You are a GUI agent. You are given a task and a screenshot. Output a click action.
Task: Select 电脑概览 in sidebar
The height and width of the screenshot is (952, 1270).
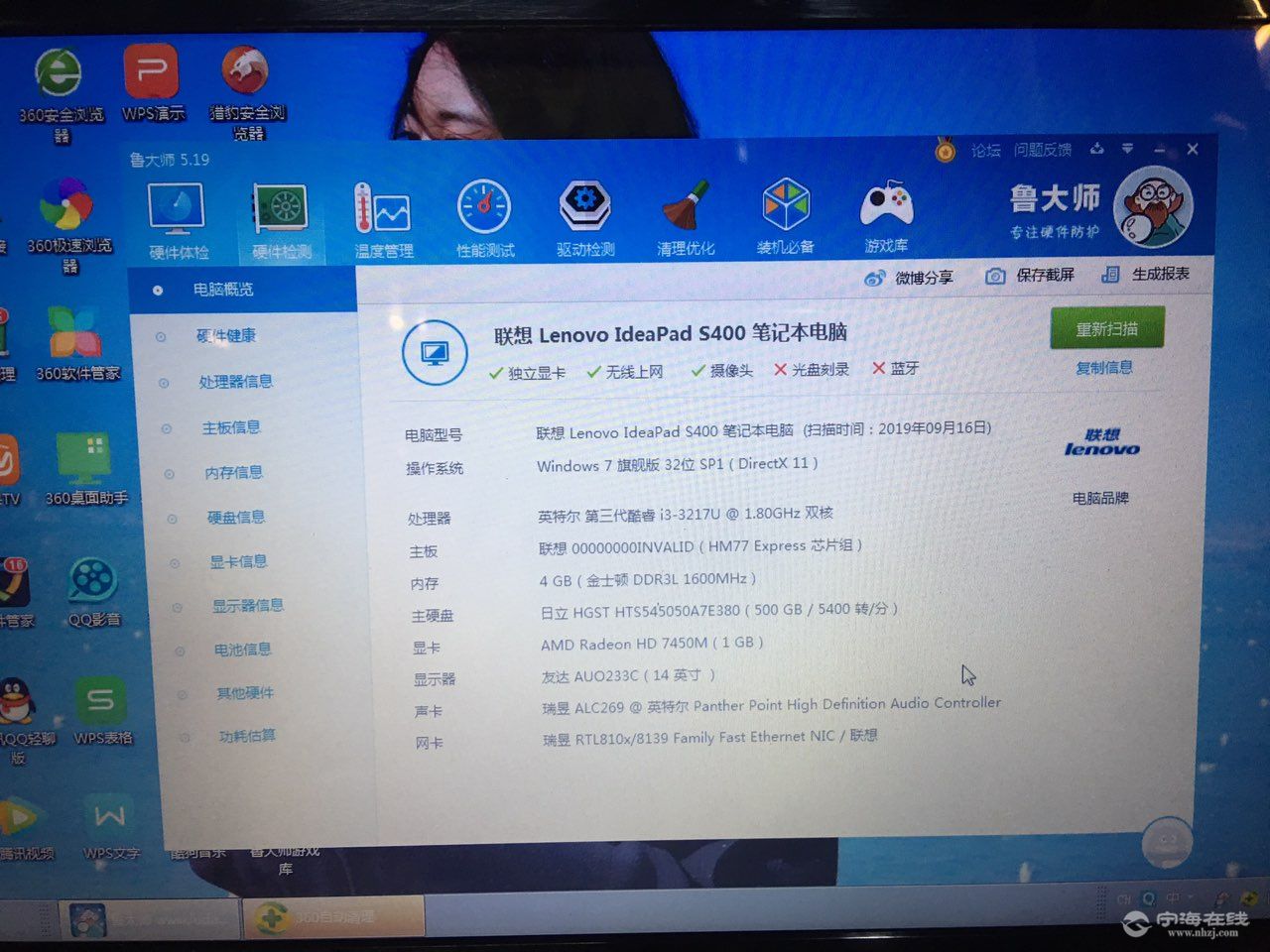pos(242,290)
